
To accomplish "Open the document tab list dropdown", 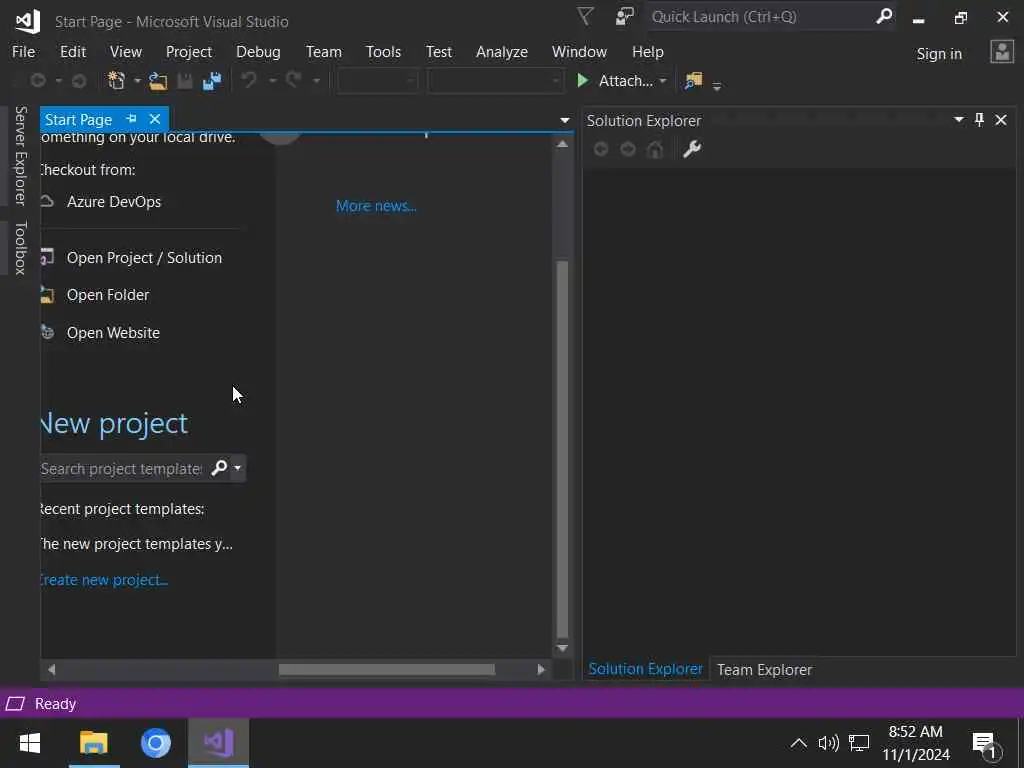I will point(564,120).
